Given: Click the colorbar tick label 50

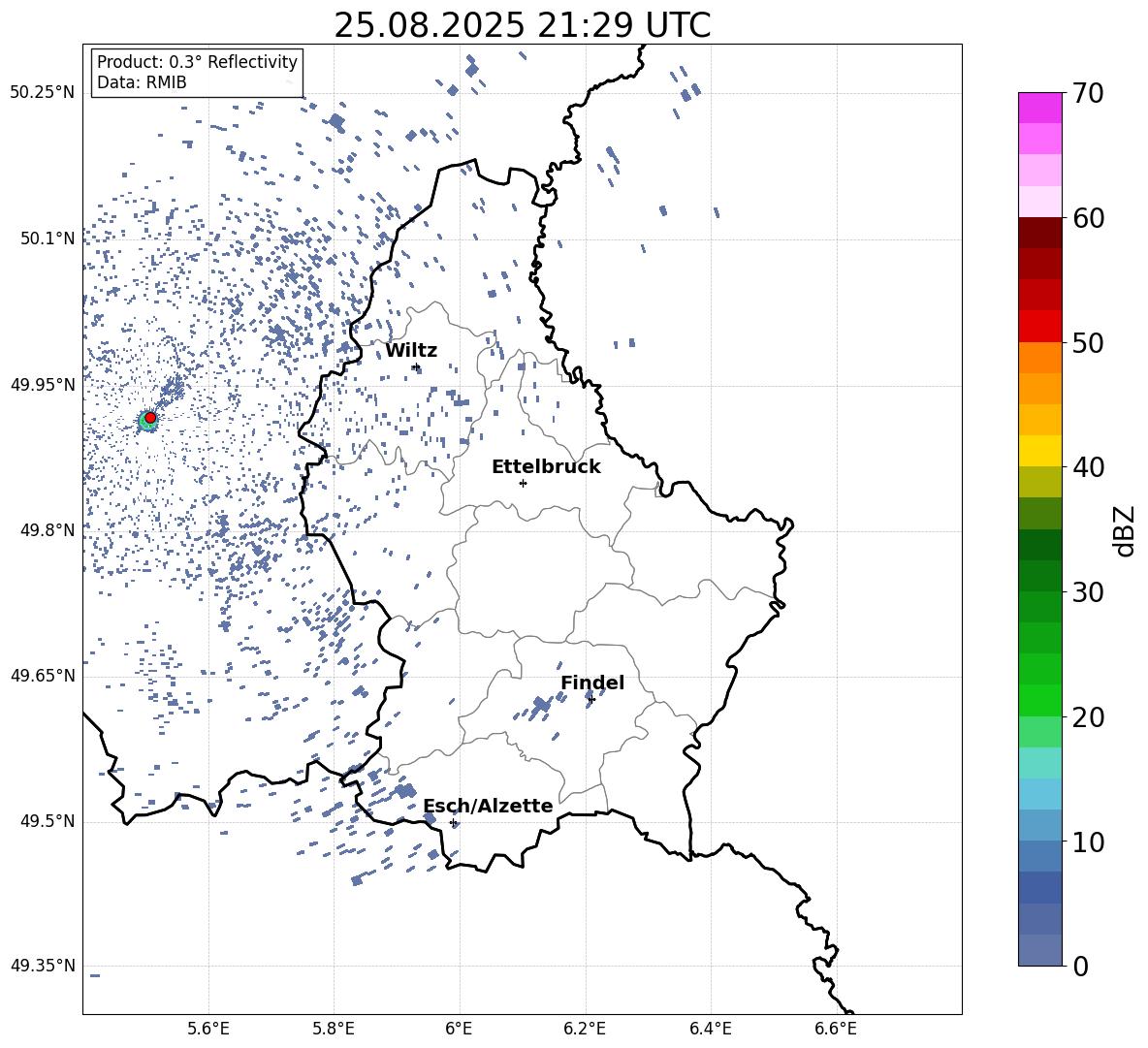Looking at the screenshot, I should coord(1088,342).
